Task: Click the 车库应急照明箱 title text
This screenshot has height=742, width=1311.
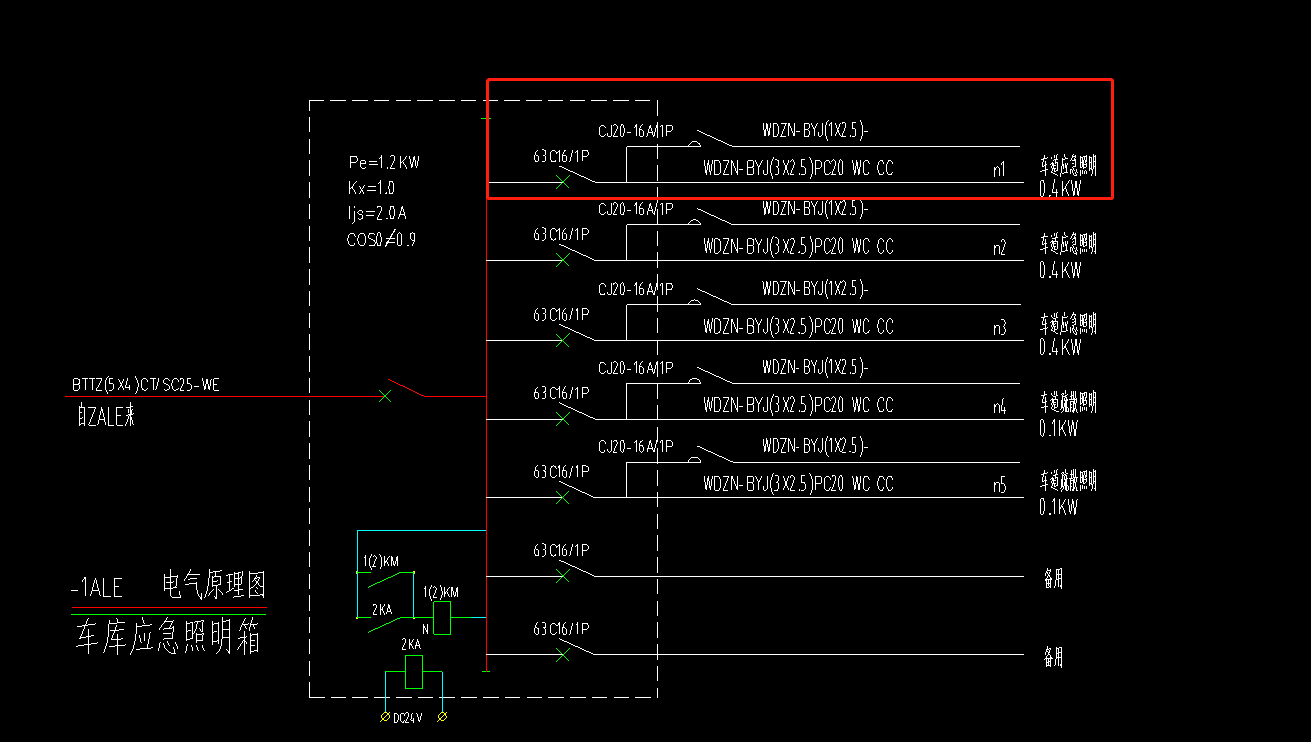Action: point(168,637)
